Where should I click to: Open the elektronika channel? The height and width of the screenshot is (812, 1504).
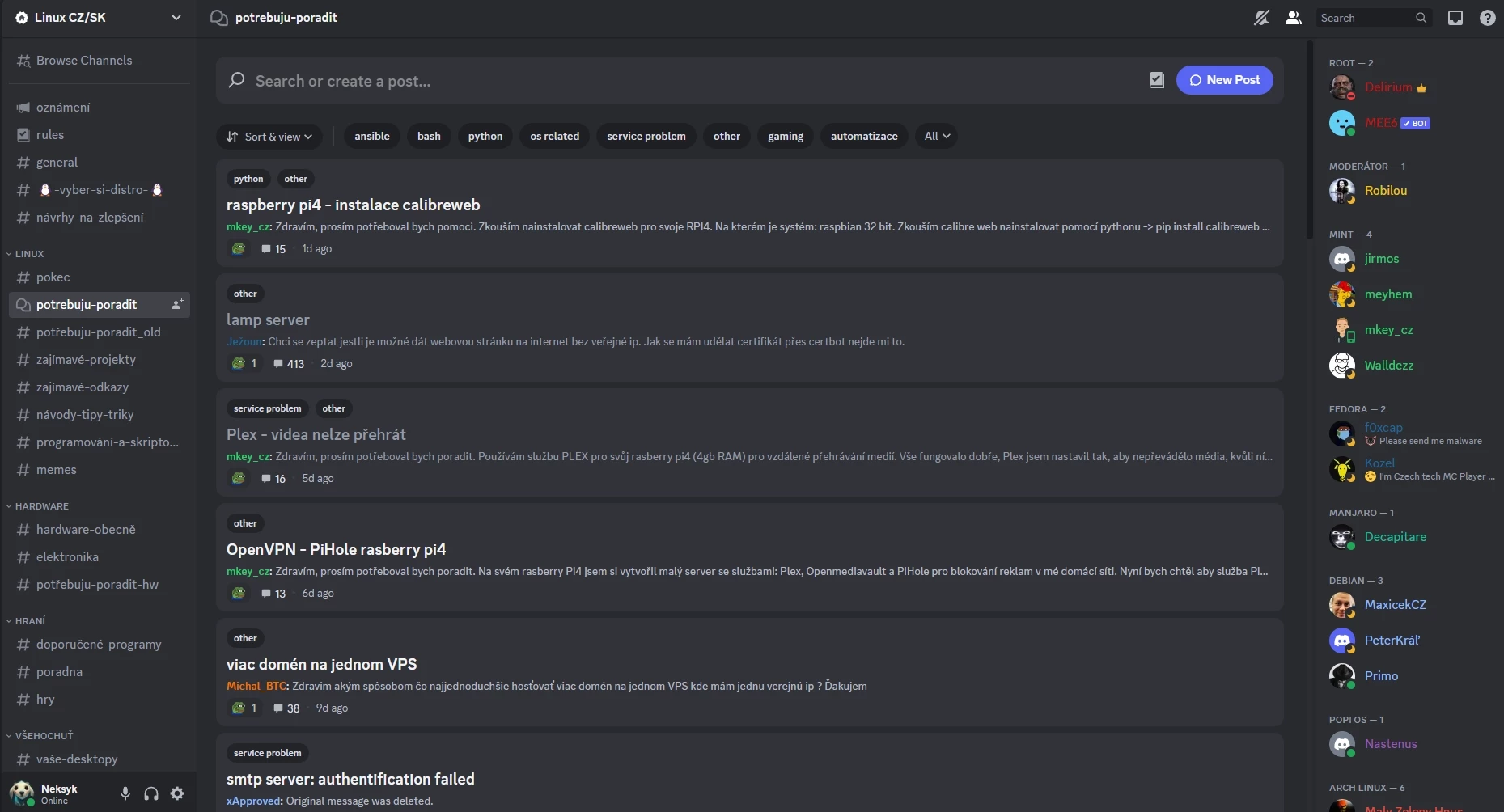coord(99,557)
